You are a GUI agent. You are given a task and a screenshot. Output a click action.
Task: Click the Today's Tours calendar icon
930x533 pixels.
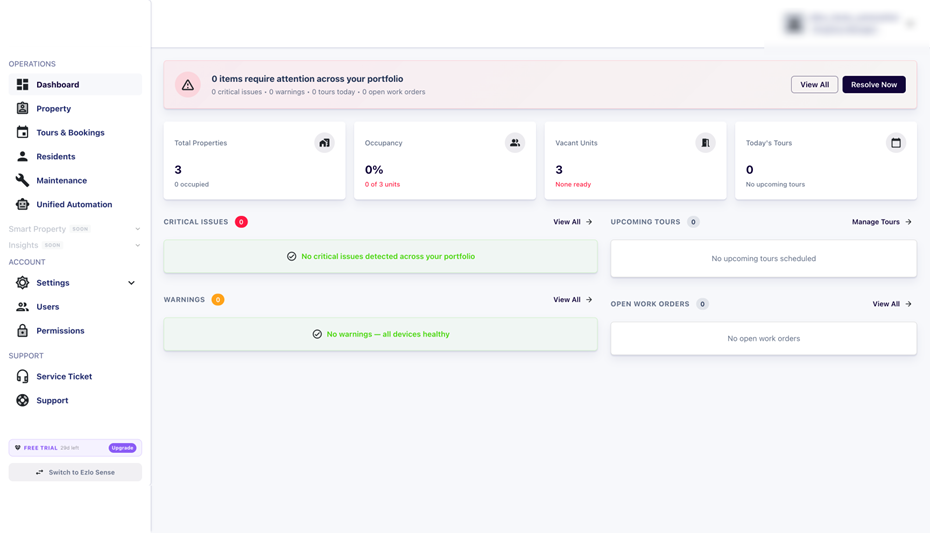[896, 143]
